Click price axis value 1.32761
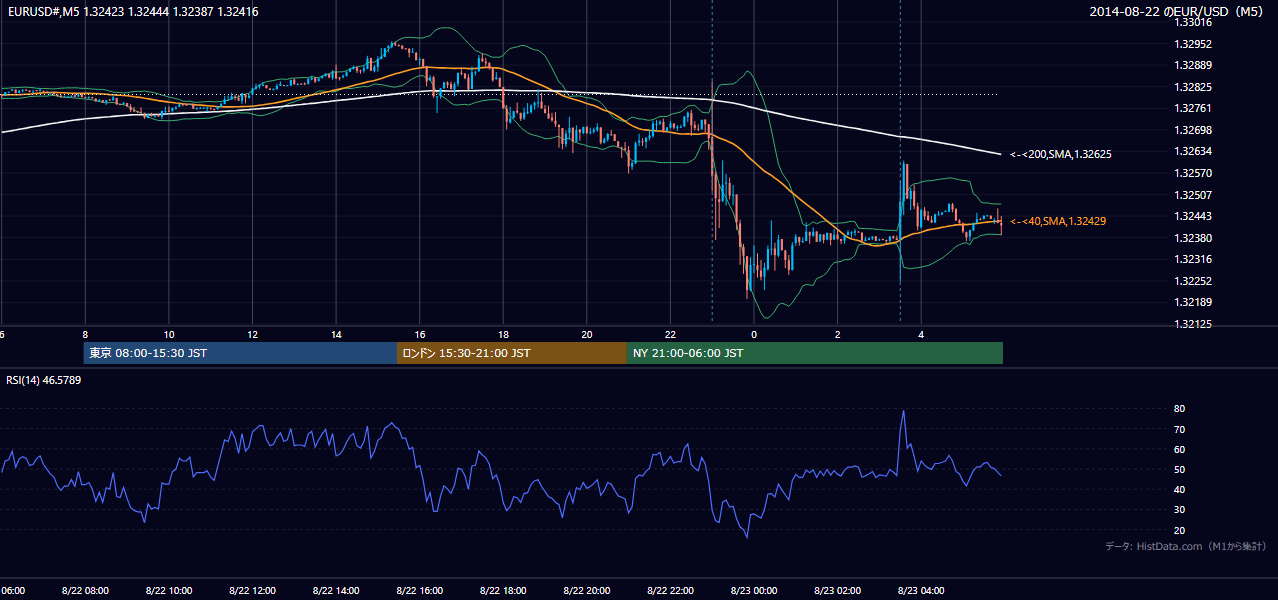The height and width of the screenshot is (600, 1278). tap(1192, 108)
